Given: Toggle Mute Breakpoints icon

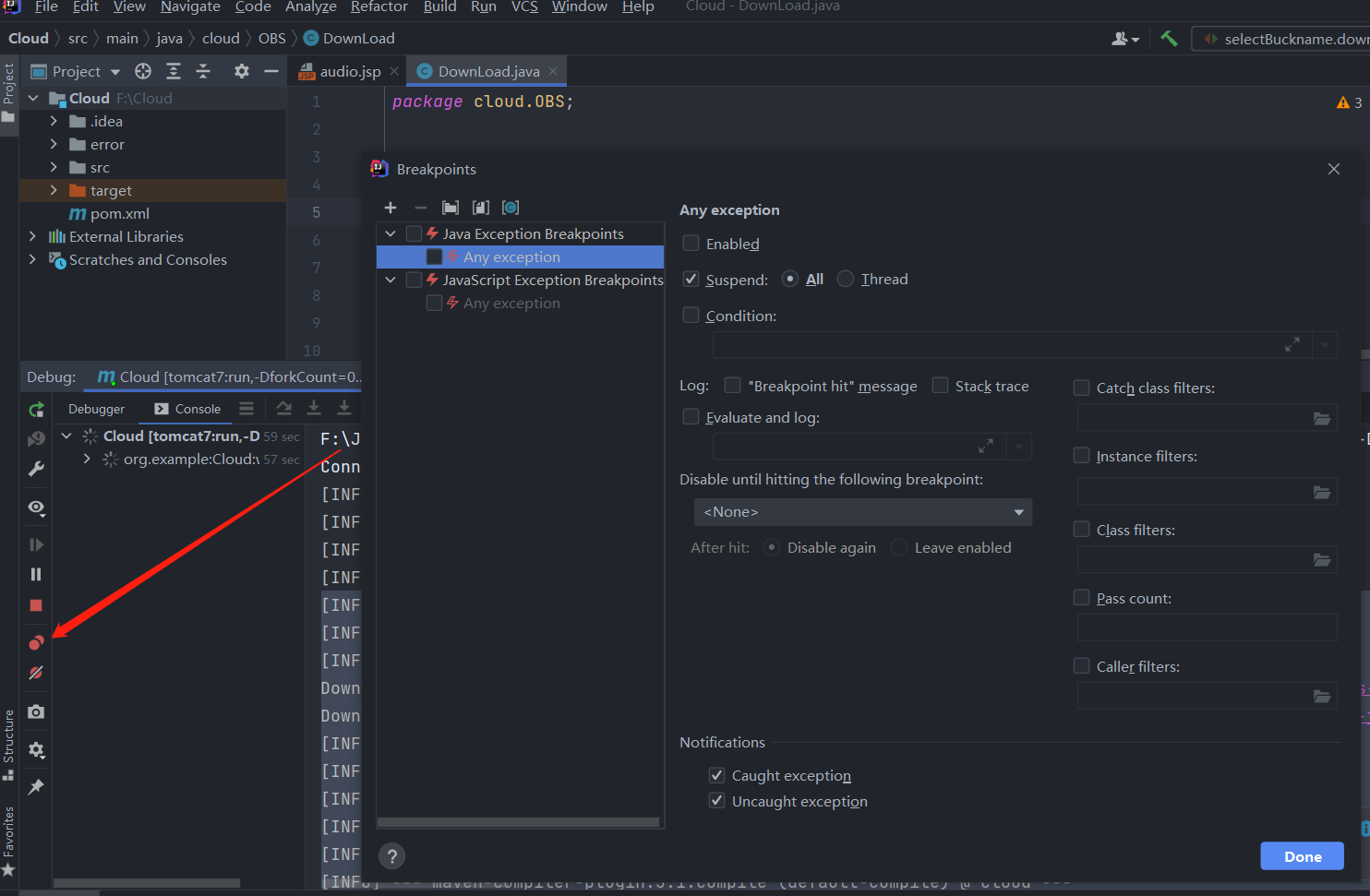Looking at the screenshot, I should point(36,673).
